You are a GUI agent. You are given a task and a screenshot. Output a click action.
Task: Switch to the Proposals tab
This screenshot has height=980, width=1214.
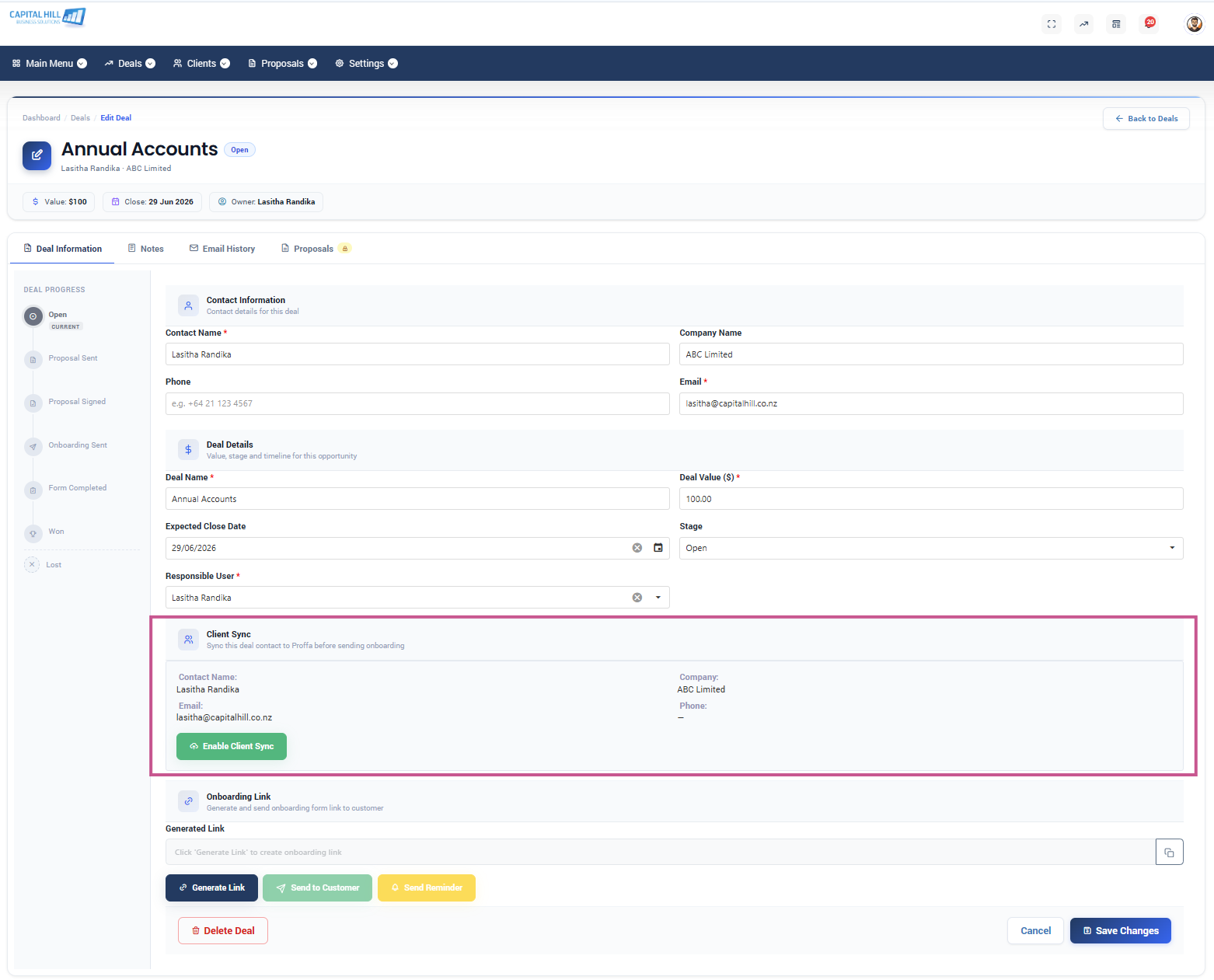tap(313, 249)
